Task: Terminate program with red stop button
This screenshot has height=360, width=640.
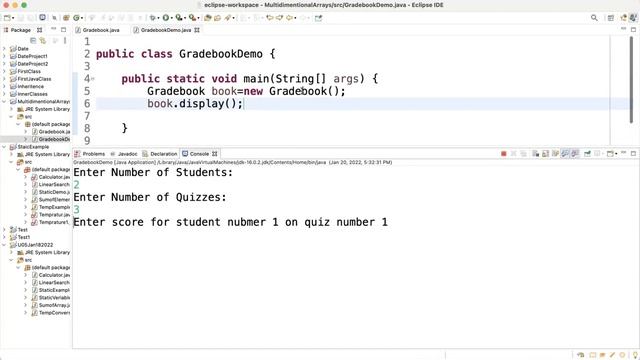Action: pos(504,154)
